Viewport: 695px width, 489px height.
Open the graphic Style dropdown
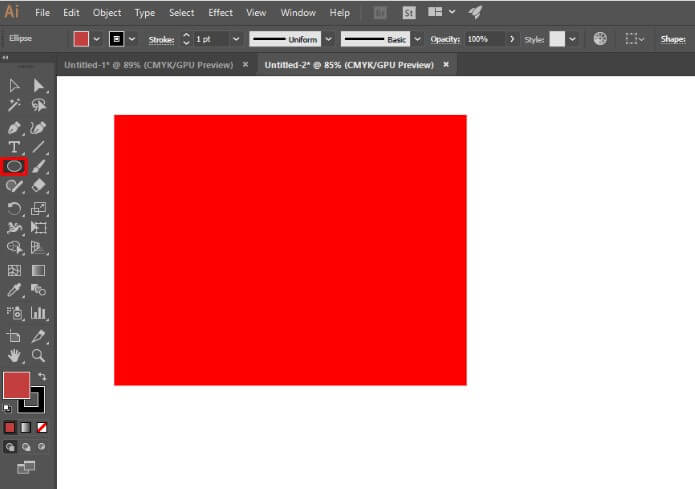tap(572, 39)
